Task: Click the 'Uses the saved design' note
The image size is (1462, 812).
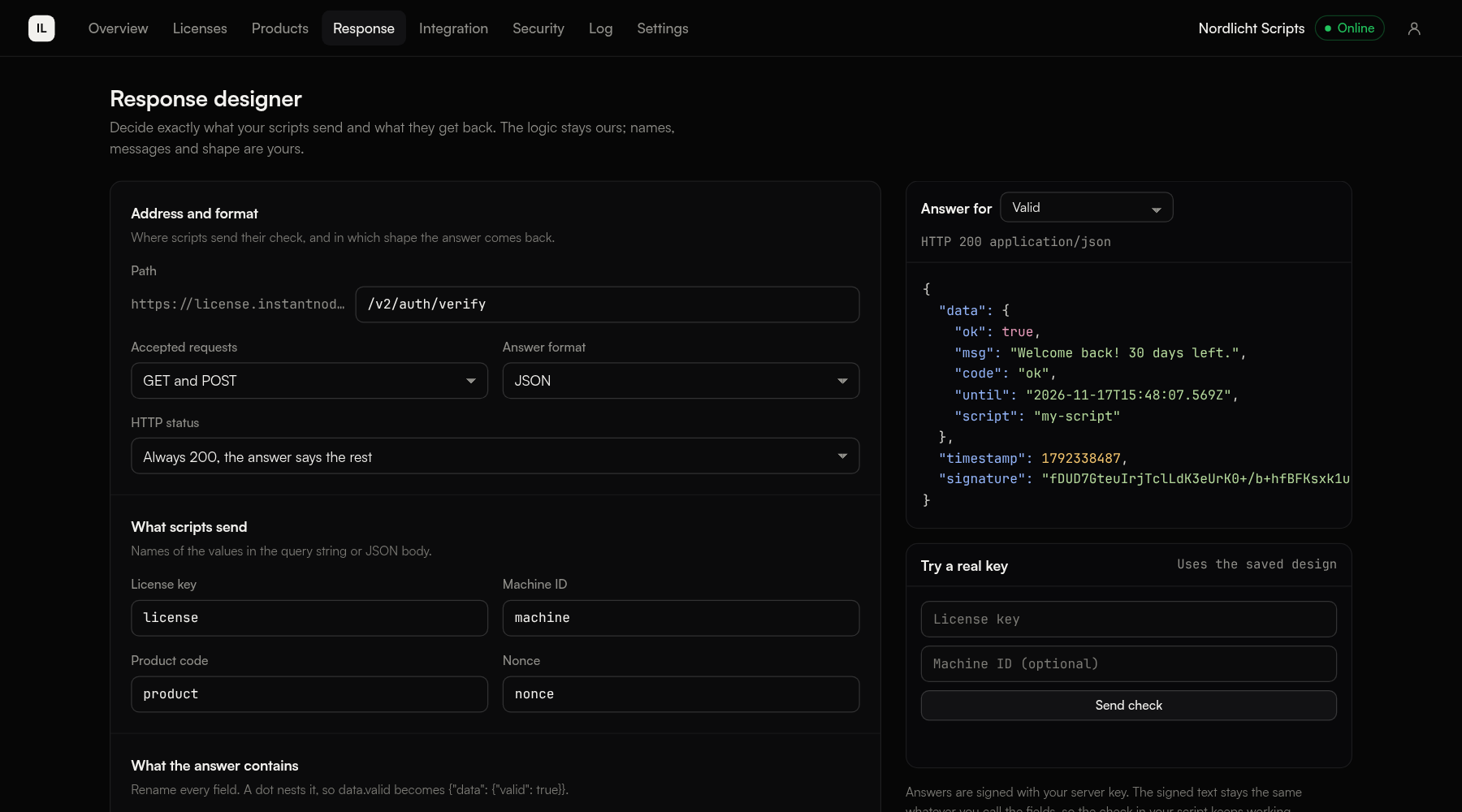Action: 1257,564
